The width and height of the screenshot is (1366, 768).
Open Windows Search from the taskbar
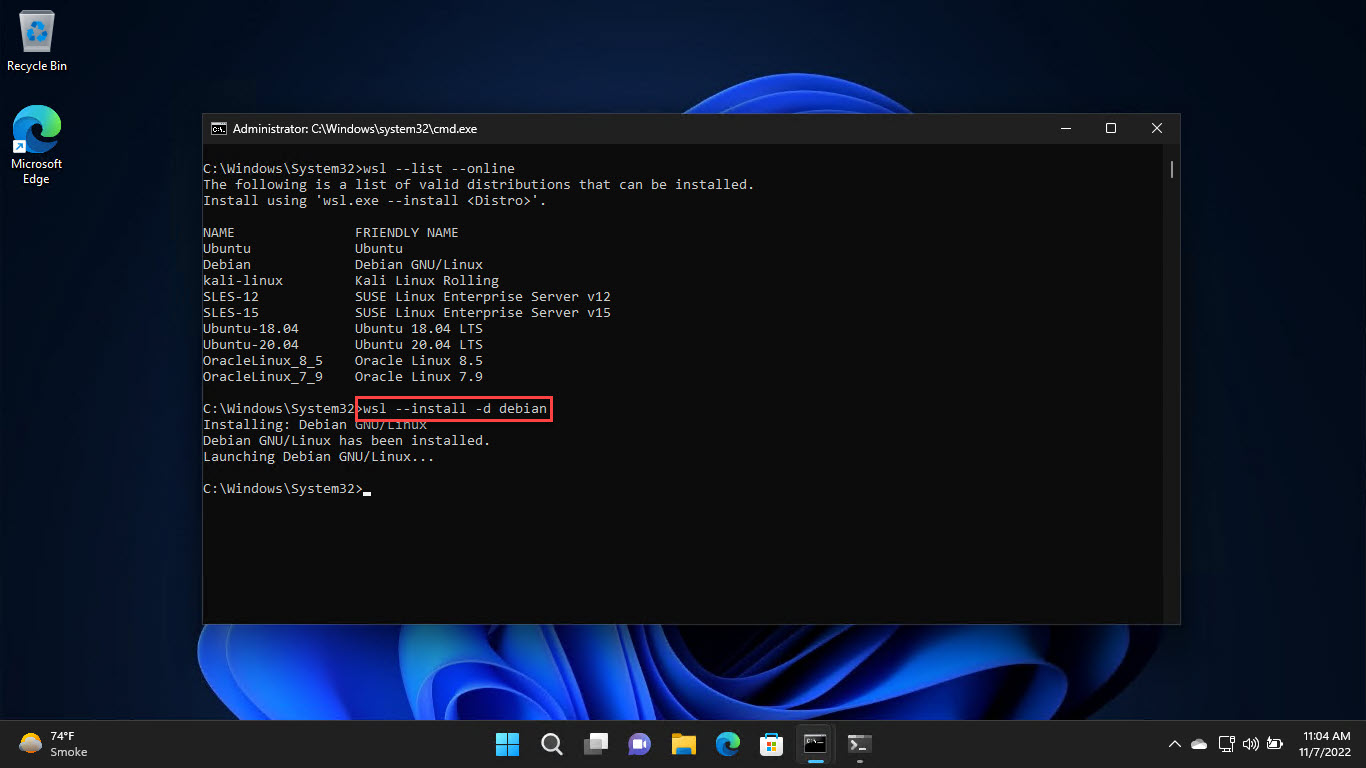pos(551,744)
